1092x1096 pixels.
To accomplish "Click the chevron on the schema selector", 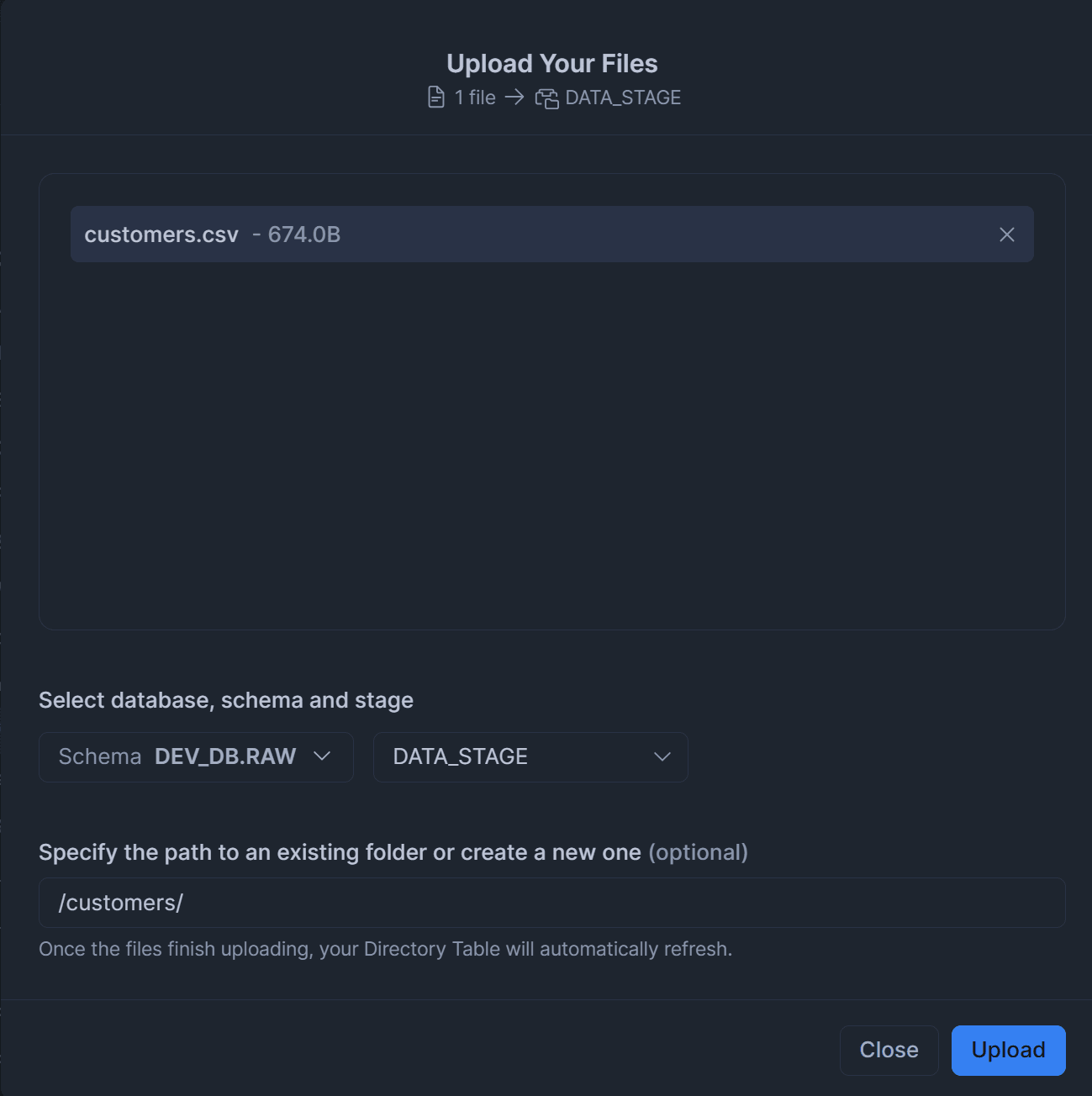I will point(321,756).
